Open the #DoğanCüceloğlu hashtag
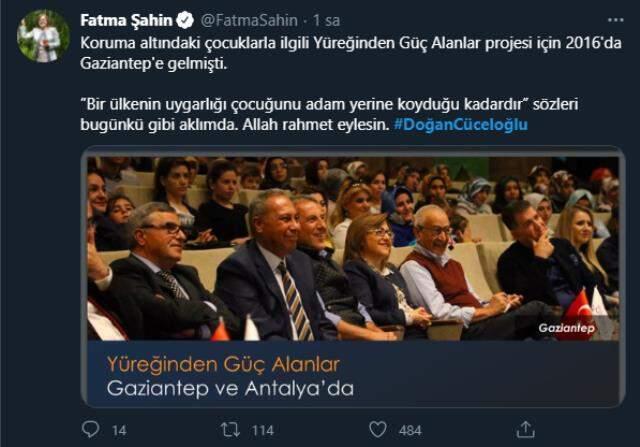The width and height of the screenshot is (640, 447). pos(461,125)
